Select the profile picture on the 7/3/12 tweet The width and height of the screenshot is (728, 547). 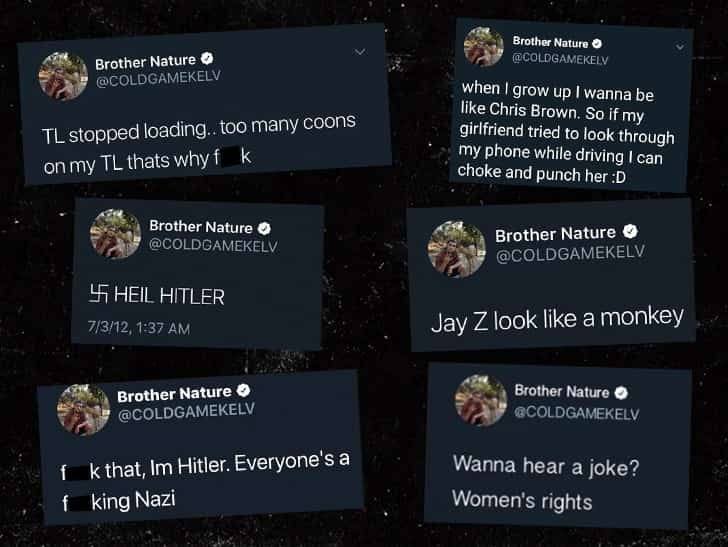coord(116,234)
